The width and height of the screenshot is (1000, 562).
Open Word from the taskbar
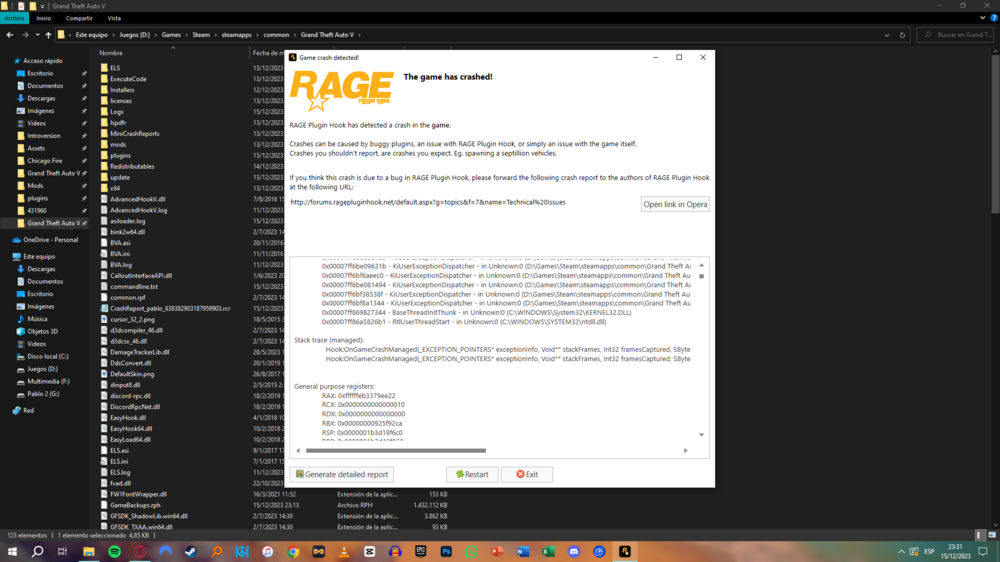[x=523, y=551]
